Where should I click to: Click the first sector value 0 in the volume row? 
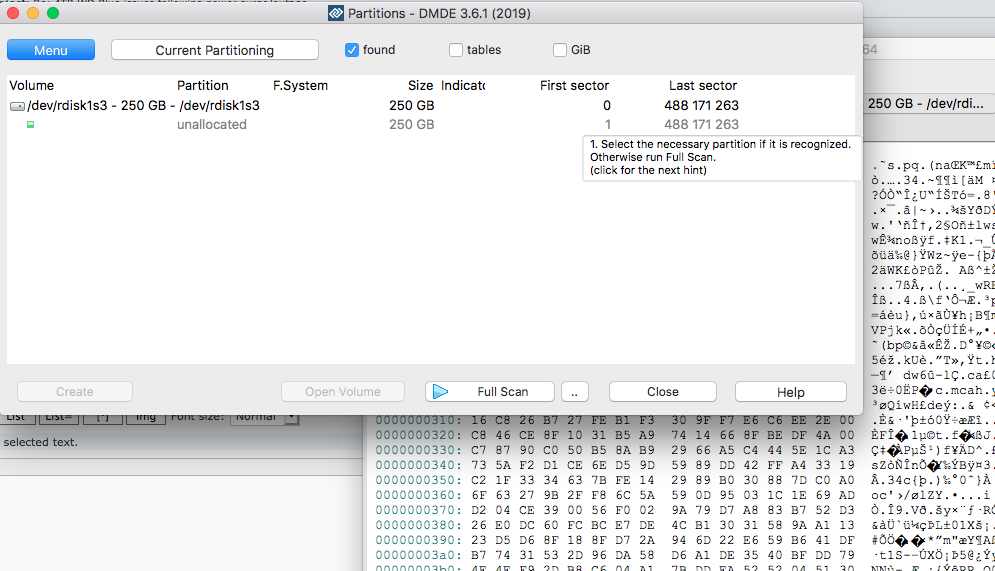tap(607, 105)
